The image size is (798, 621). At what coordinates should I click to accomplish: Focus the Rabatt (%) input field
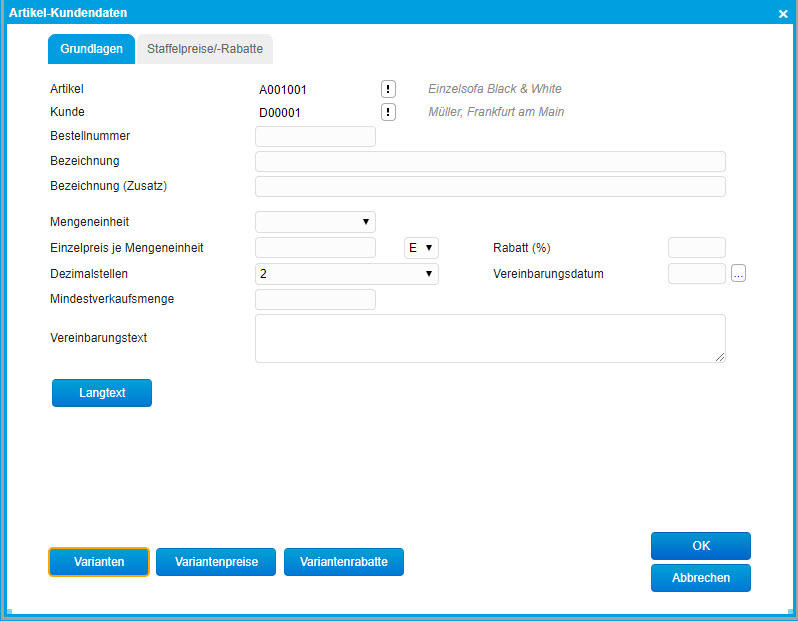click(x=696, y=248)
